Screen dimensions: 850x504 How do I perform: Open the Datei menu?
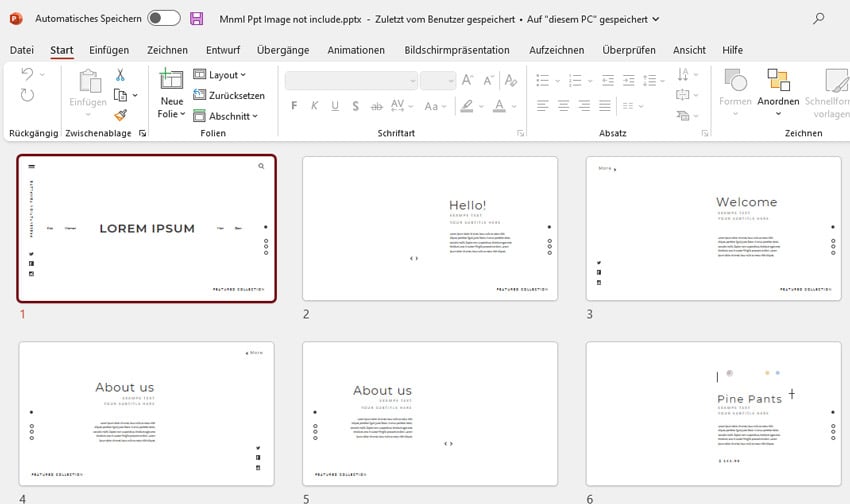[22, 50]
